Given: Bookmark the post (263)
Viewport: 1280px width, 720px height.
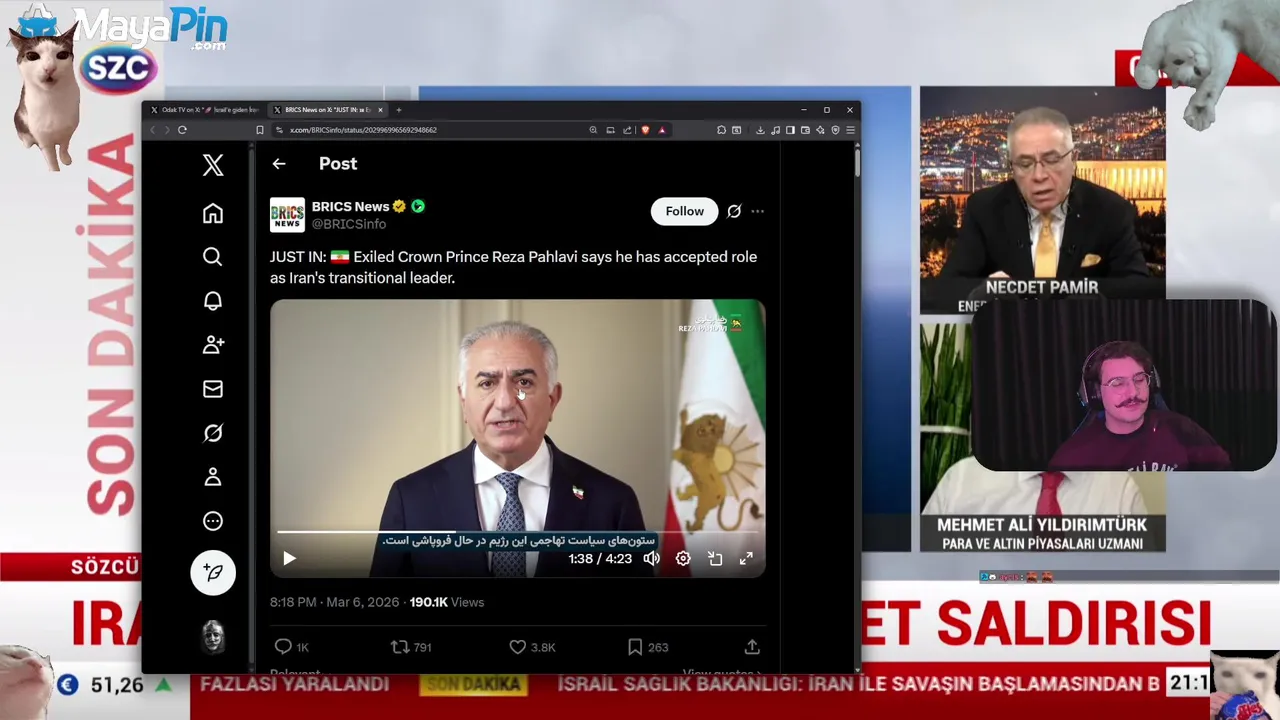Looking at the screenshot, I should tap(648, 647).
